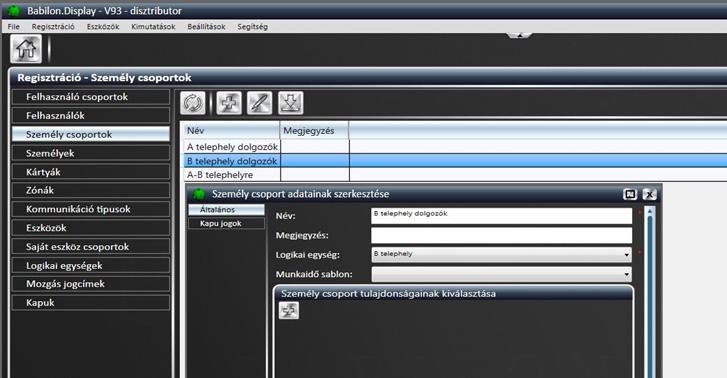Select Személy csoportok in sidebar
The height and width of the screenshot is (378, 727).
click(91, 135)
